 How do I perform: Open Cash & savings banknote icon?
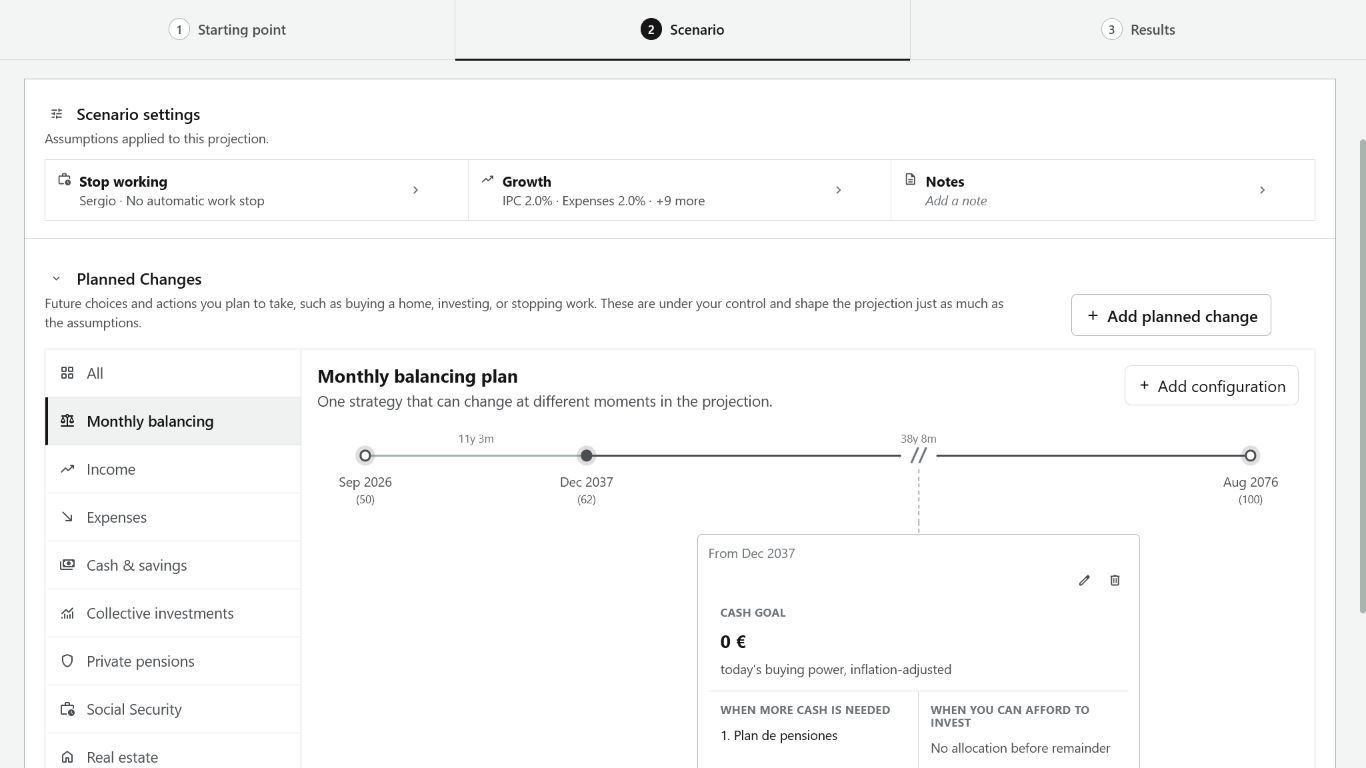pyautogui.click(x=67, y=565)
